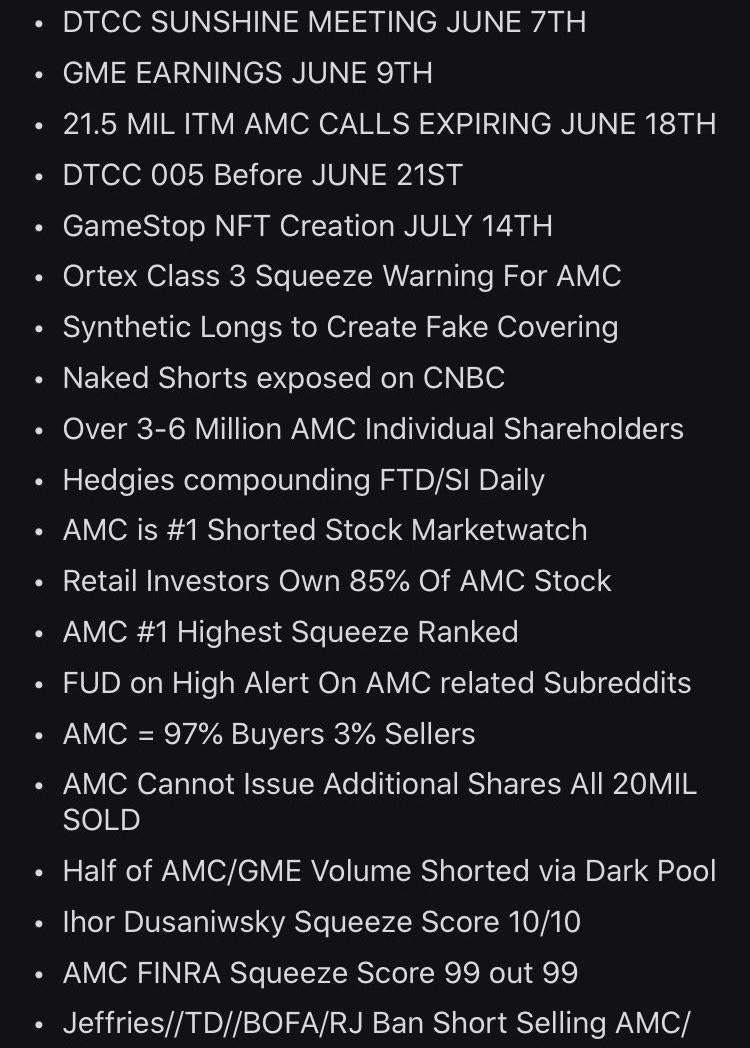Click the DTCC 005 Before June 21st text
Viewport: 750px width, 1048px height.
[262, 175]
